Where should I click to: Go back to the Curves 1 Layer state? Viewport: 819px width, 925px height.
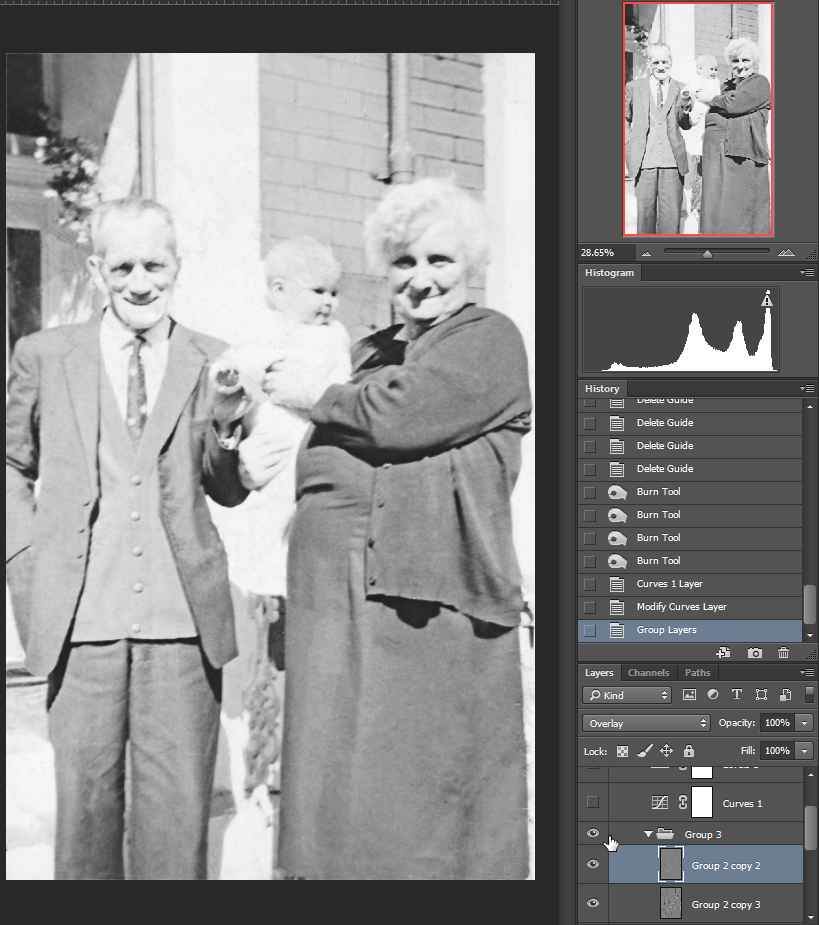tap(690, 584)
